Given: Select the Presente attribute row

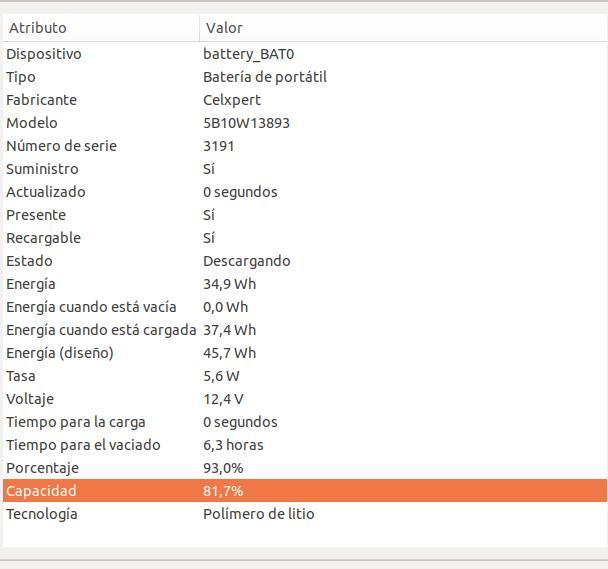Looking at the screenshot, I should 305,215.
